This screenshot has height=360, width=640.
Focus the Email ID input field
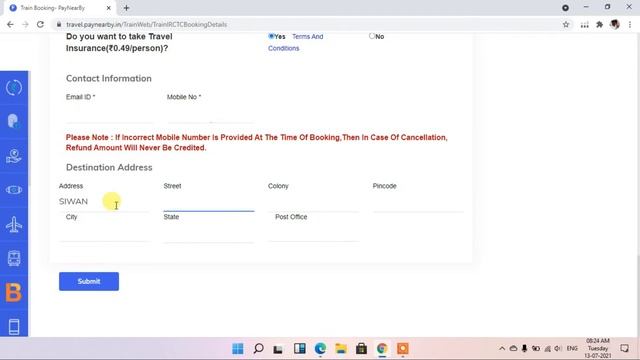click(x=109, y=115)
